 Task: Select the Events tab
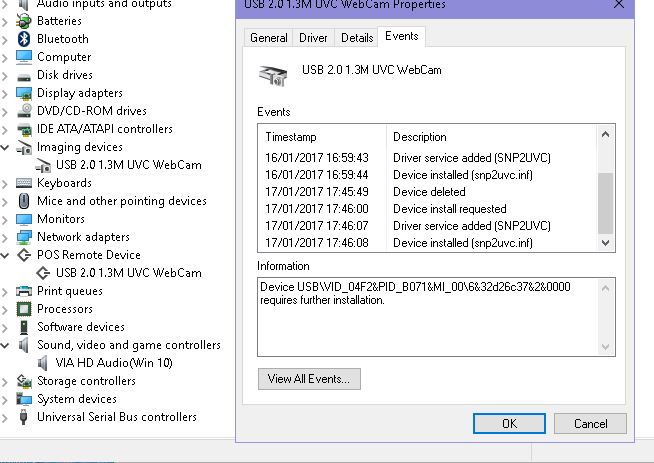[402, 36]
